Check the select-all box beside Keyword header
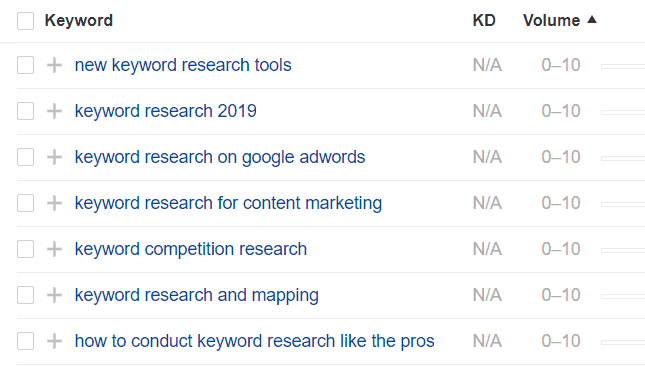 [26, 21]
